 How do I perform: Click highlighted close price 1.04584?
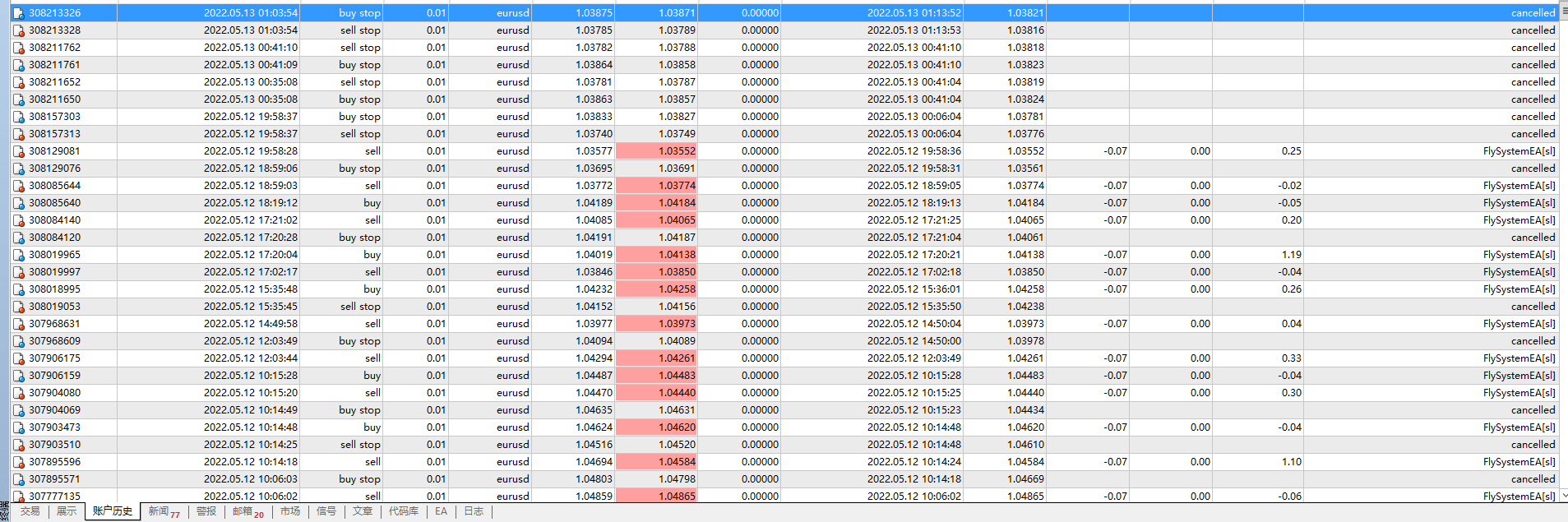pyautogui.click(x=656, y=462)
